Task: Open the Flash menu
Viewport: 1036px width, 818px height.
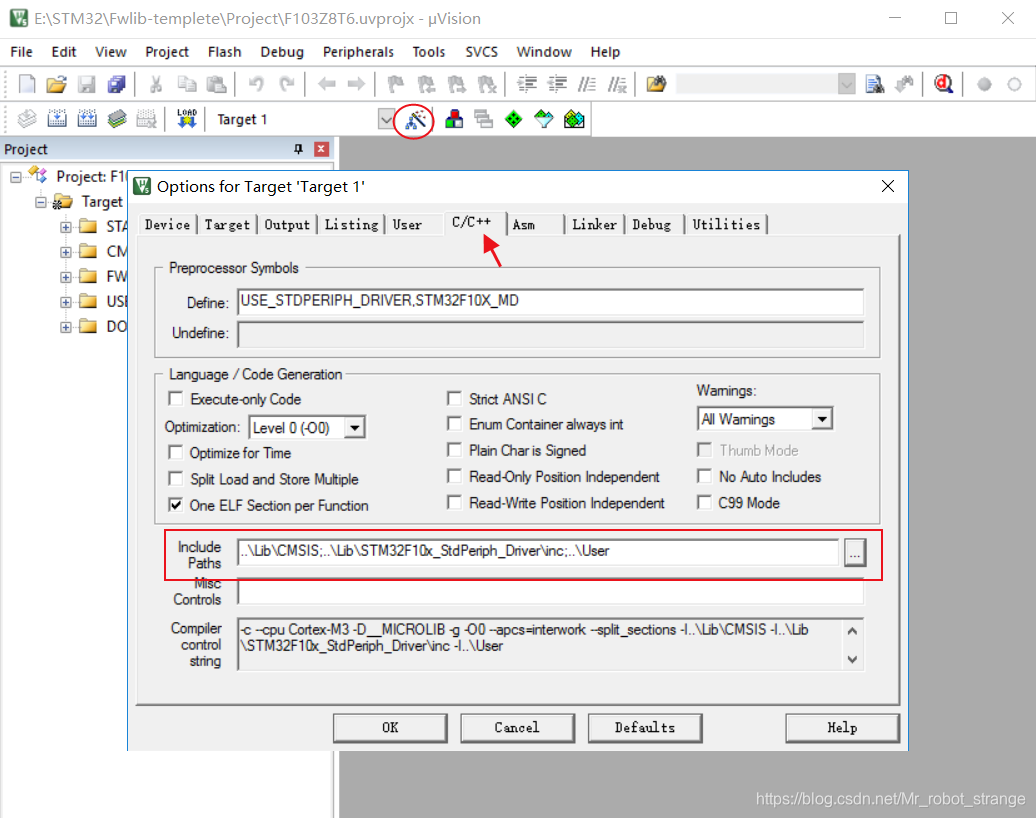Action: [x=225, y=52]
